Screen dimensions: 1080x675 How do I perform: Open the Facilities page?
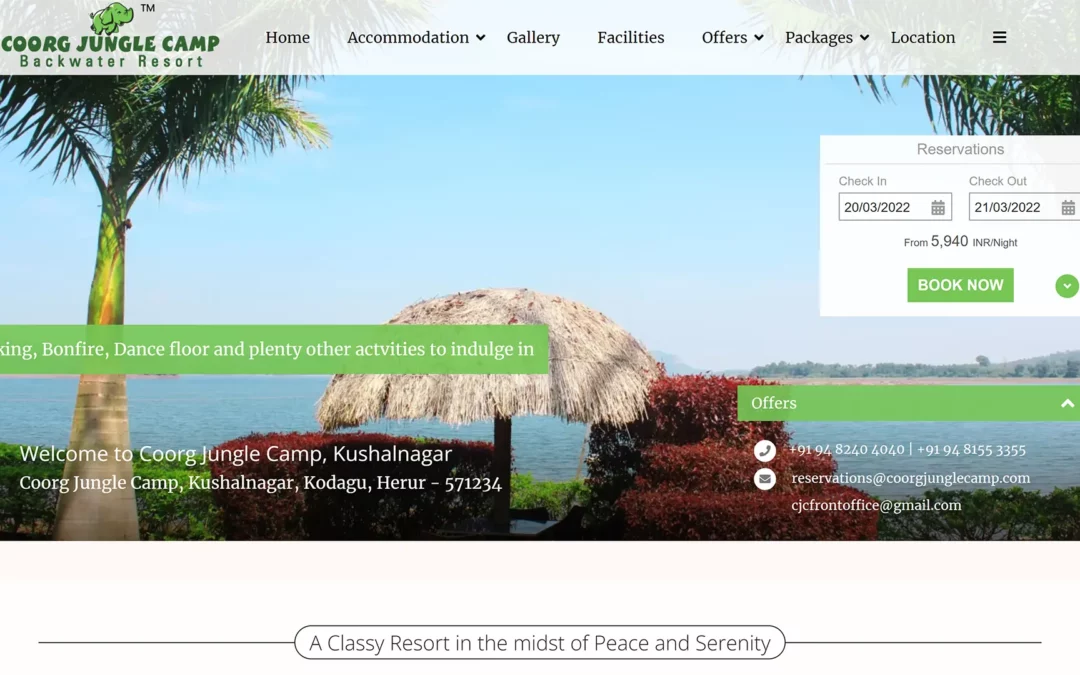(x=630, y=37)
